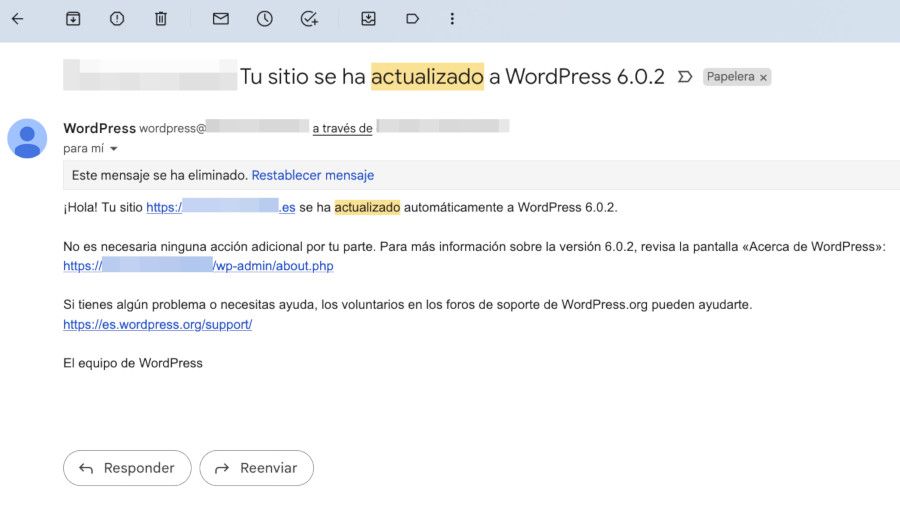Click the sender avatar picture
The image size is (900, 512).
27,138
